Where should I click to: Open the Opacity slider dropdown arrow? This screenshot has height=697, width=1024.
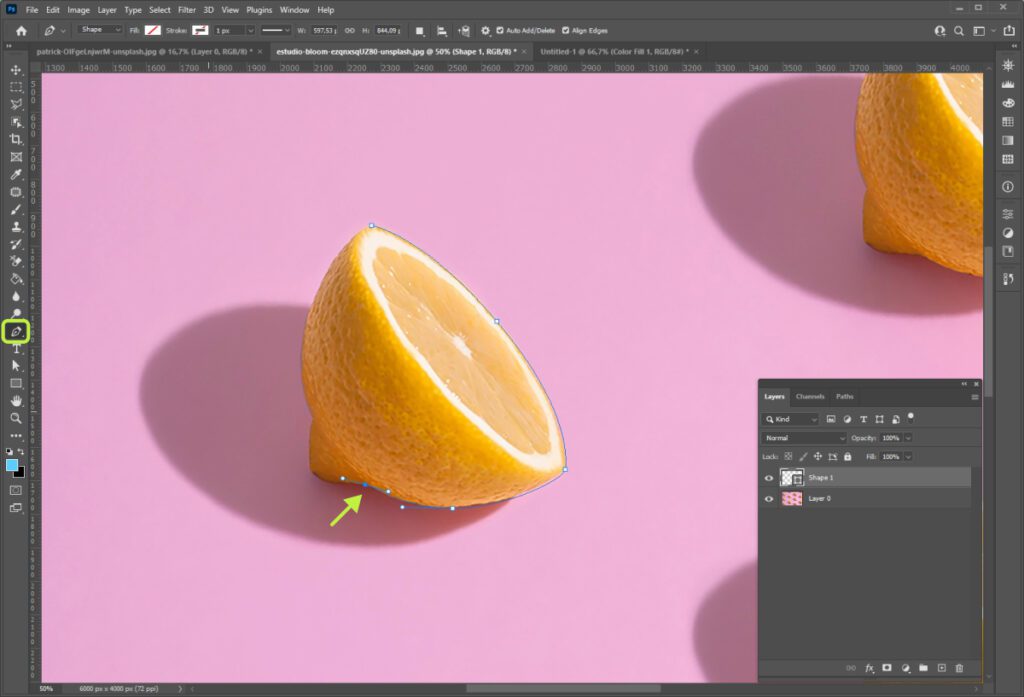(908, 438)
